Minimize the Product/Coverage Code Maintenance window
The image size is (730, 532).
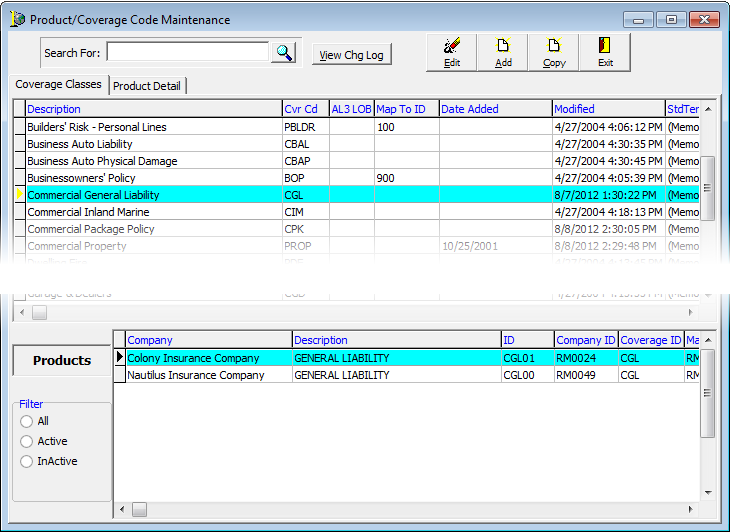click(x=639, y=20)
